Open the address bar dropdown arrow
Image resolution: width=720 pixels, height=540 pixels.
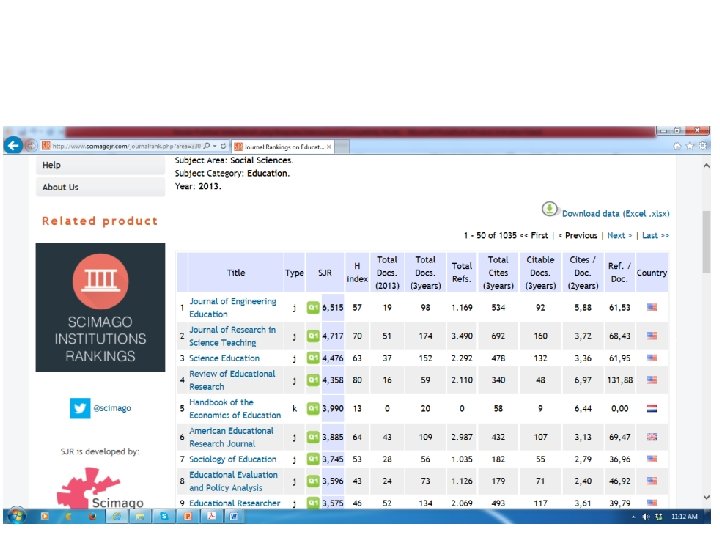(x=215, y=146)
